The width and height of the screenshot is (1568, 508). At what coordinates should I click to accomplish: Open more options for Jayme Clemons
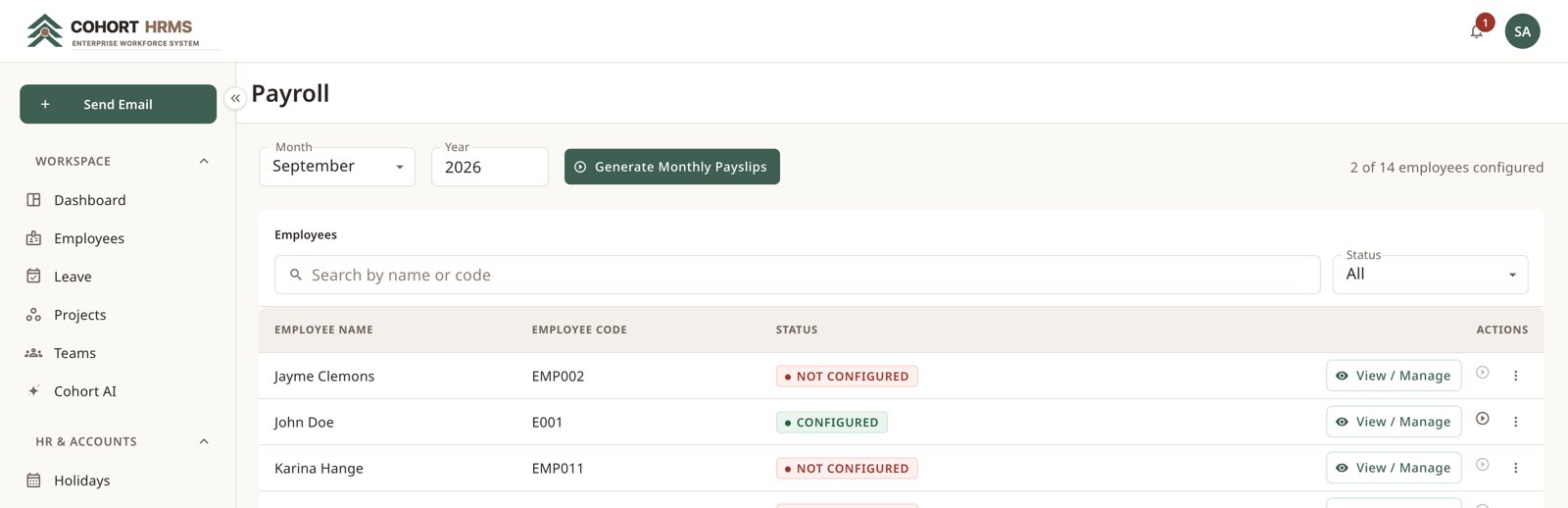1515,376
